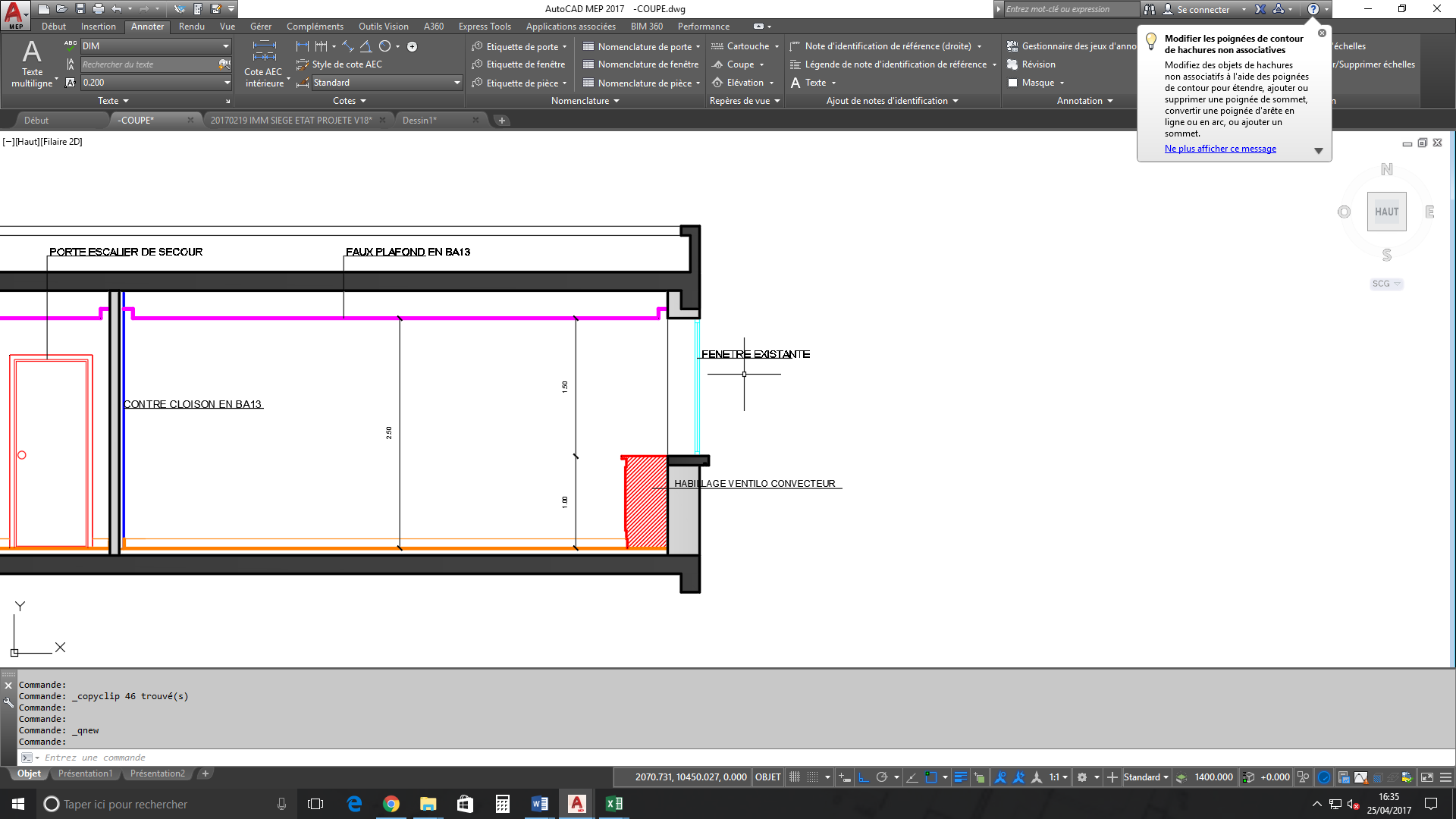Save the drawing with the floppy disk icon

click(x=80, y=9)
